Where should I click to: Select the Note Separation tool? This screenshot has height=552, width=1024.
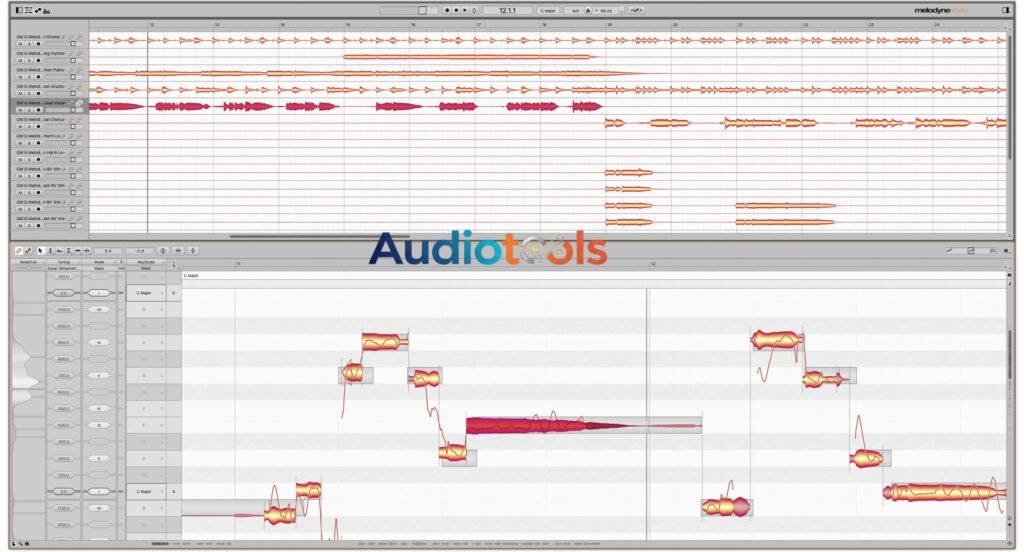pos(86,251)
